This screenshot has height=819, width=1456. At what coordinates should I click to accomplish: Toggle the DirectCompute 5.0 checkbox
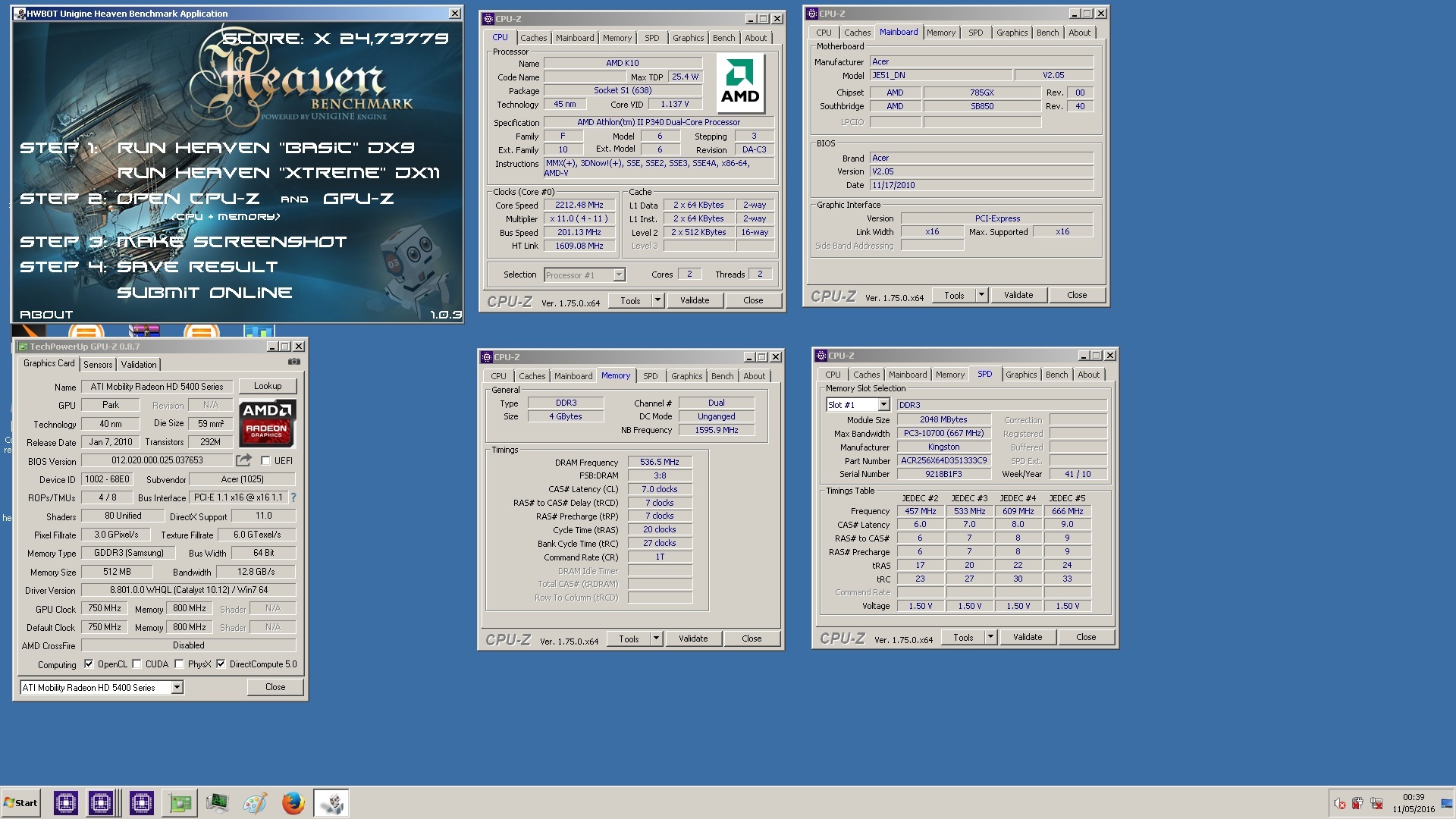tap(221, 664)
